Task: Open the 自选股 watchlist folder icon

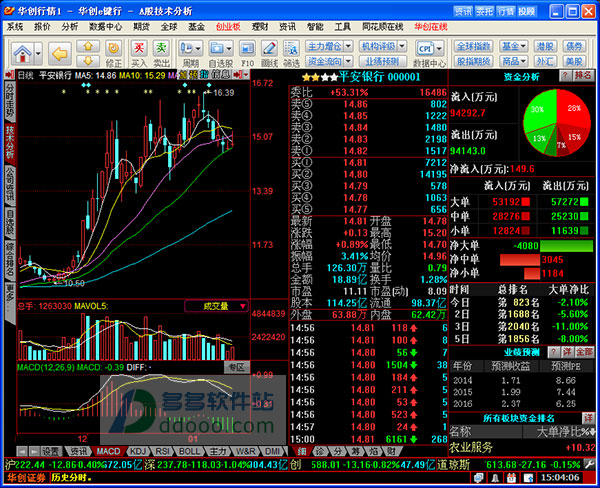Action: (217, 49)
